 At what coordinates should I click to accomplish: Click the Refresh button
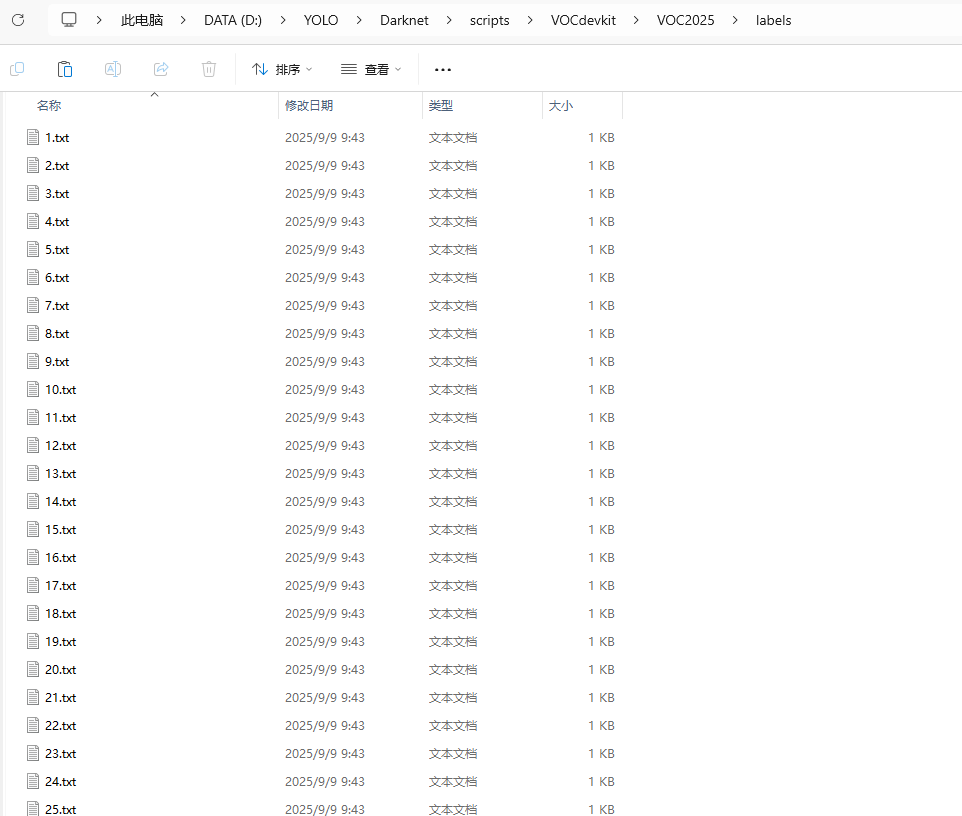18,20
